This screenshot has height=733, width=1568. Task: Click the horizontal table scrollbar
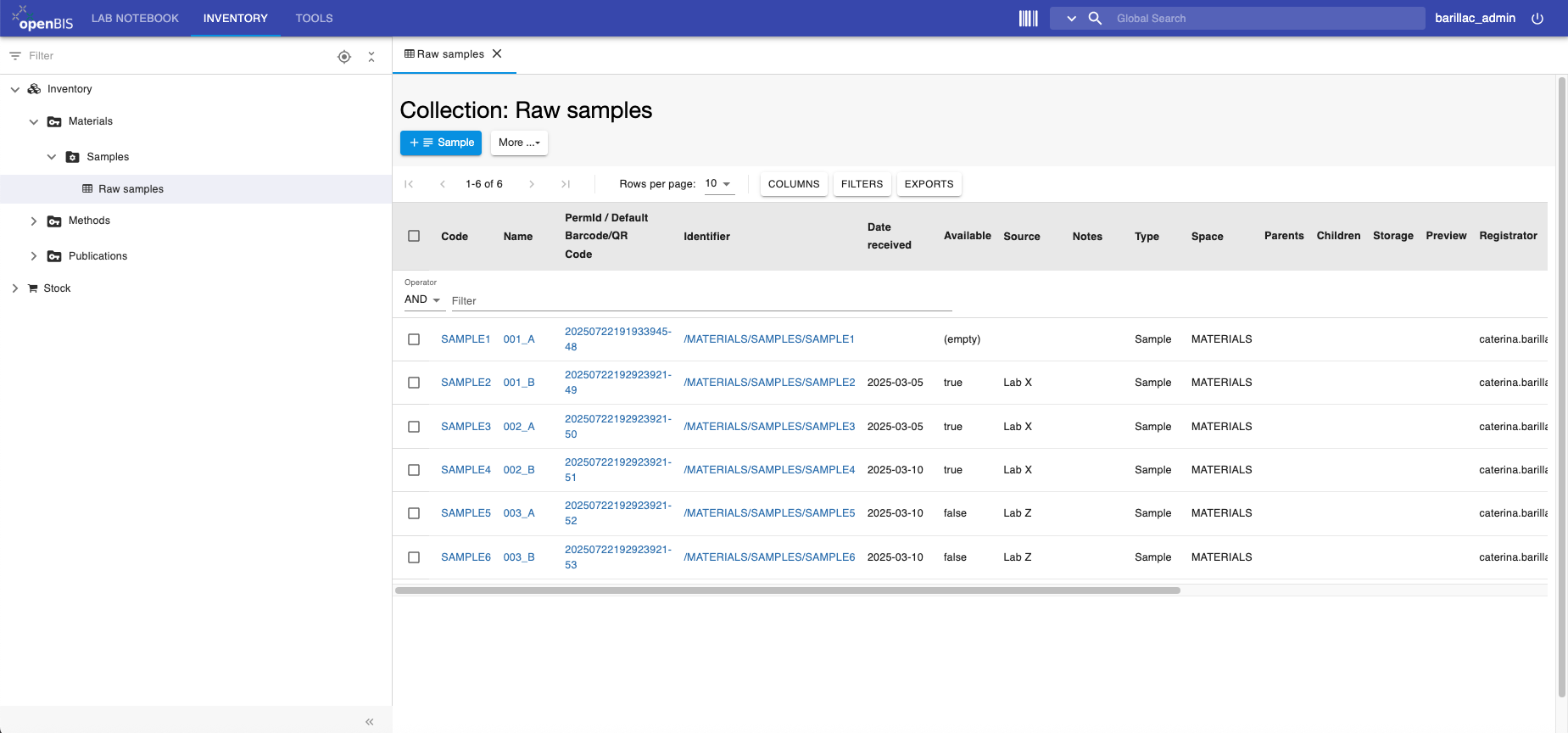coord(788,590)
